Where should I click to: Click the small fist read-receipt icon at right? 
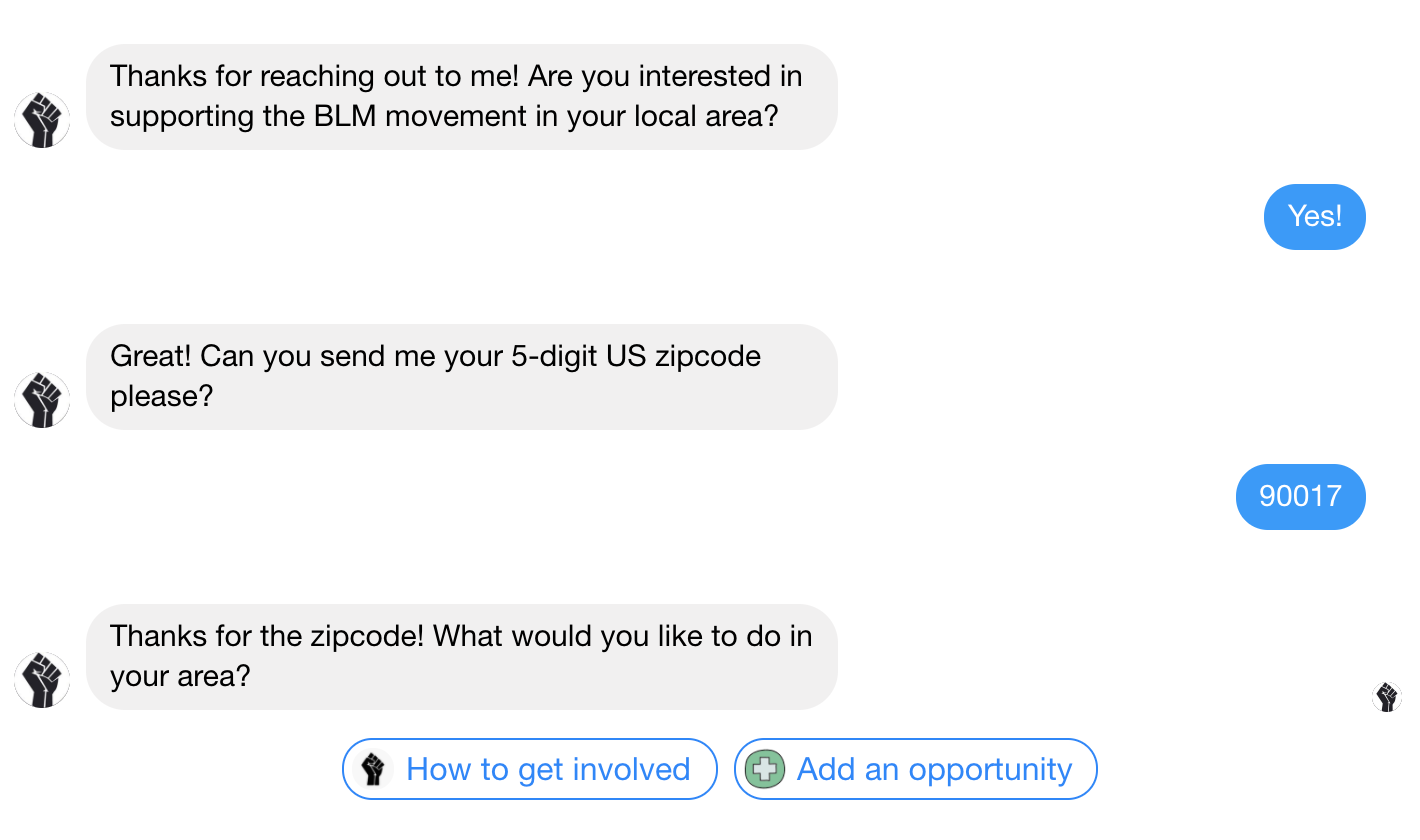pos(1386,697)
